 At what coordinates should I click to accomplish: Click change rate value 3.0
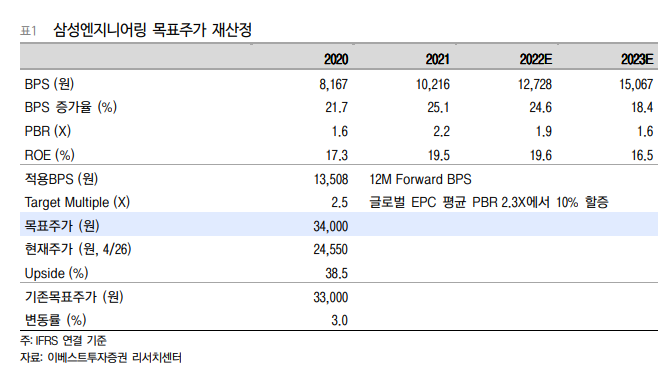click(339, 321)
